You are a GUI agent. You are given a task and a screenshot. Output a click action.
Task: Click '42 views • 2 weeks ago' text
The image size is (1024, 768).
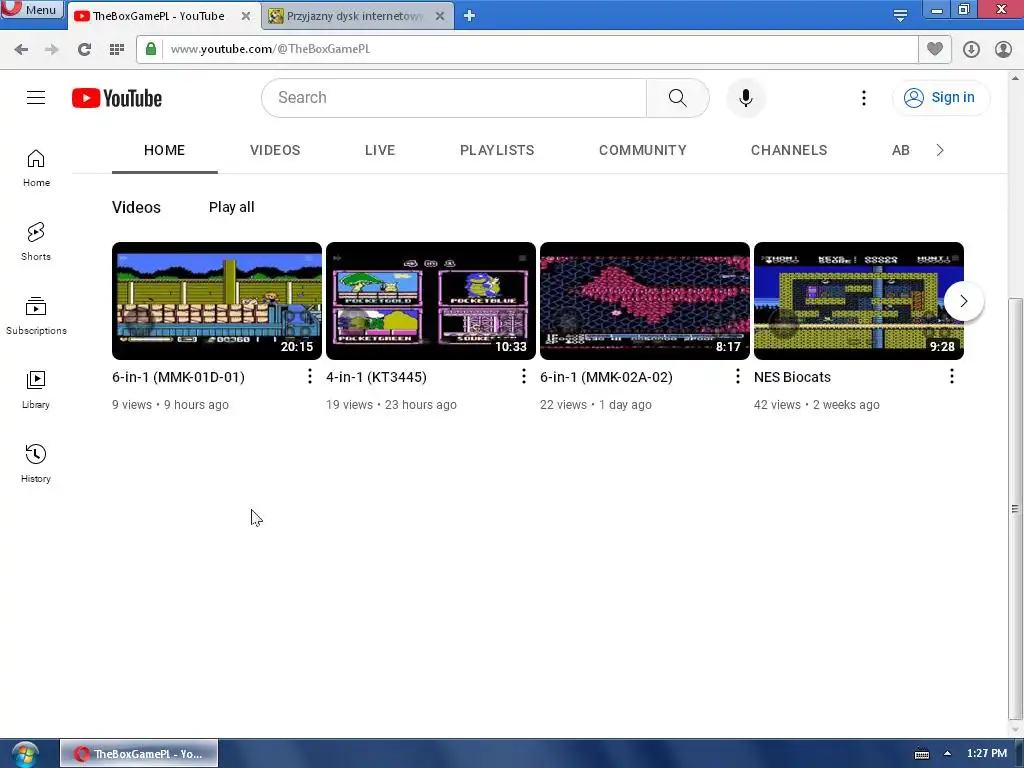816,405
